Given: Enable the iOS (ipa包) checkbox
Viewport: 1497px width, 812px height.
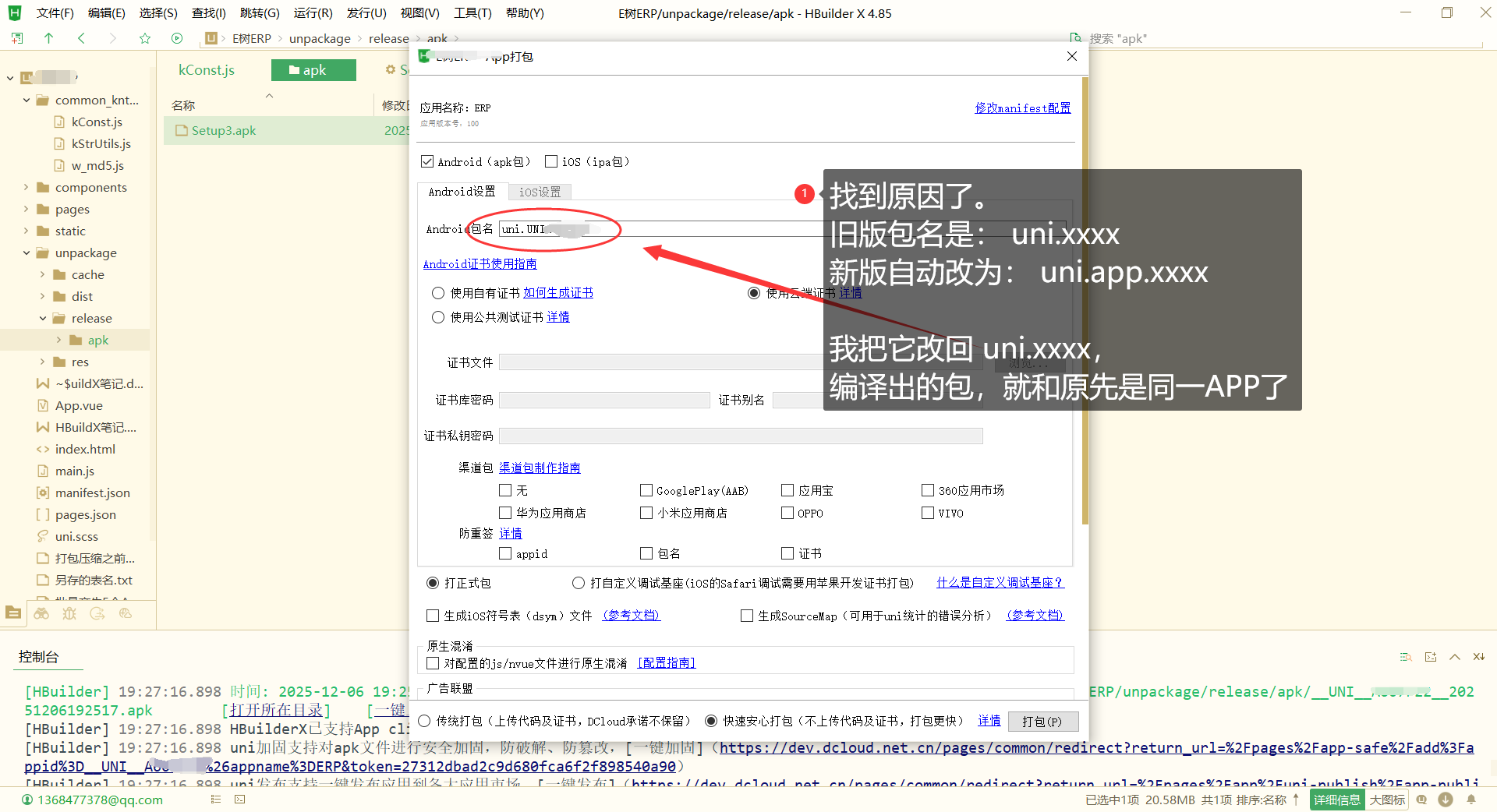Looking at the screenshot, I should click(551, 161).
